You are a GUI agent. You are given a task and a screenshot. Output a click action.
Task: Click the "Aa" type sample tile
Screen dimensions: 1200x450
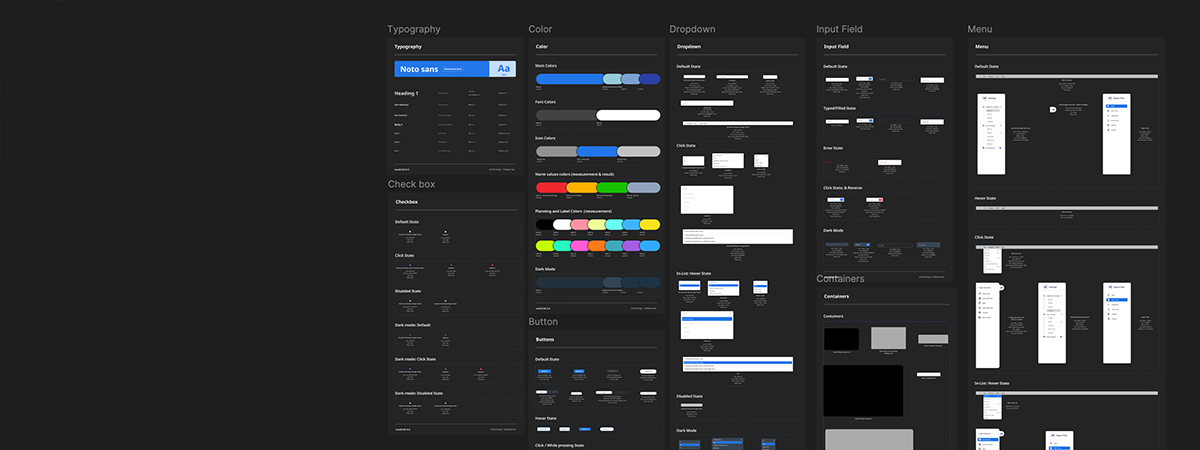tap(503, 69)
